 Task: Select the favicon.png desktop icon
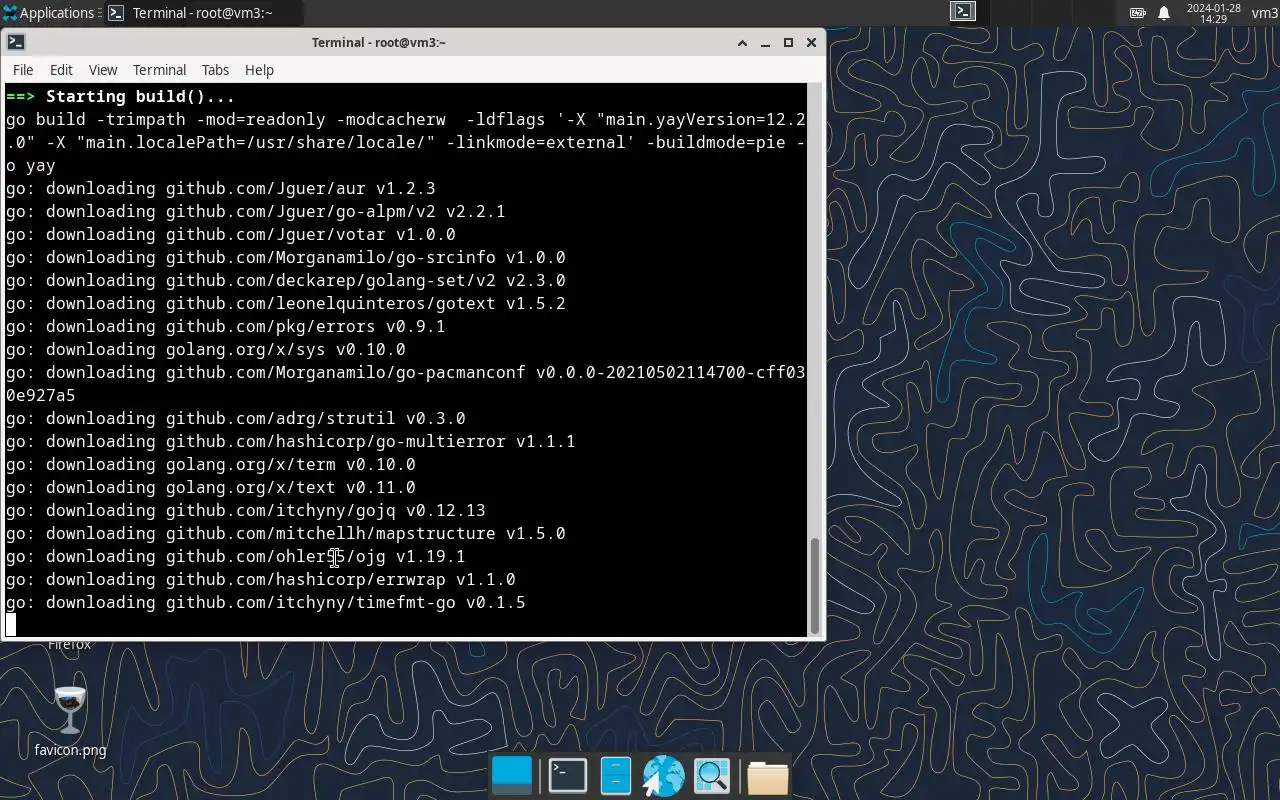tap(70, 722)
